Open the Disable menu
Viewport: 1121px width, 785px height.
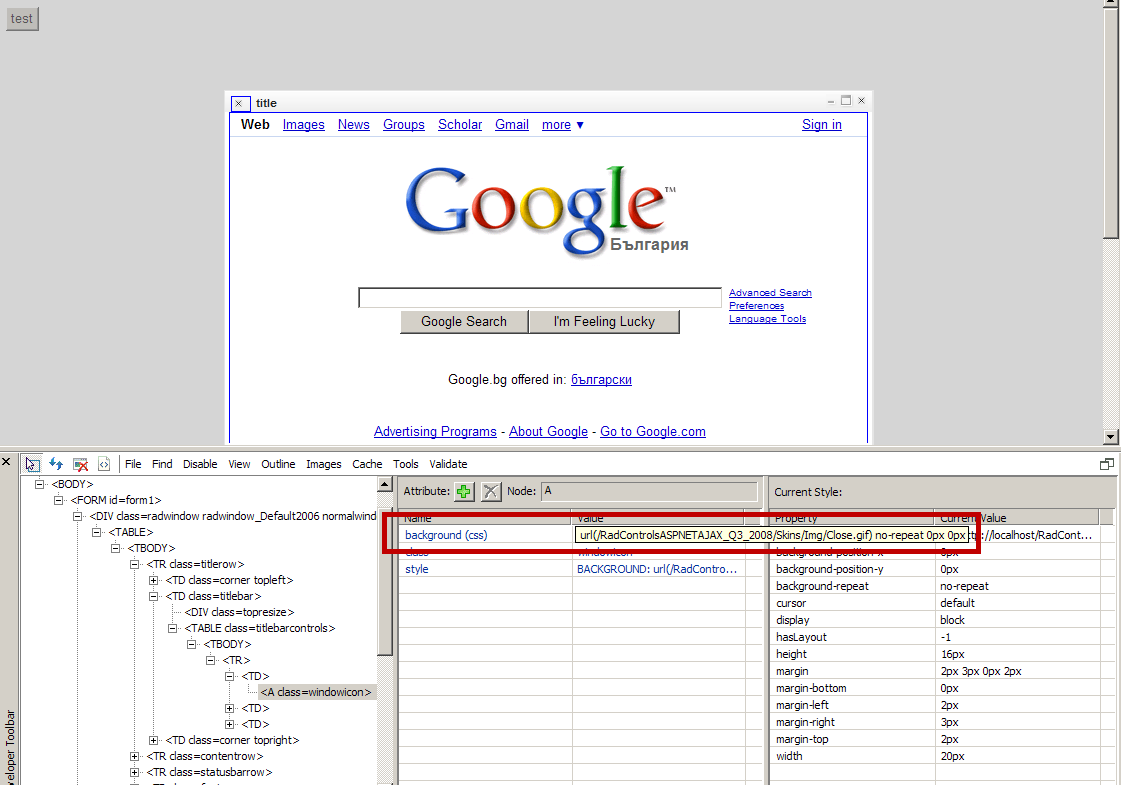click(199, 464)
